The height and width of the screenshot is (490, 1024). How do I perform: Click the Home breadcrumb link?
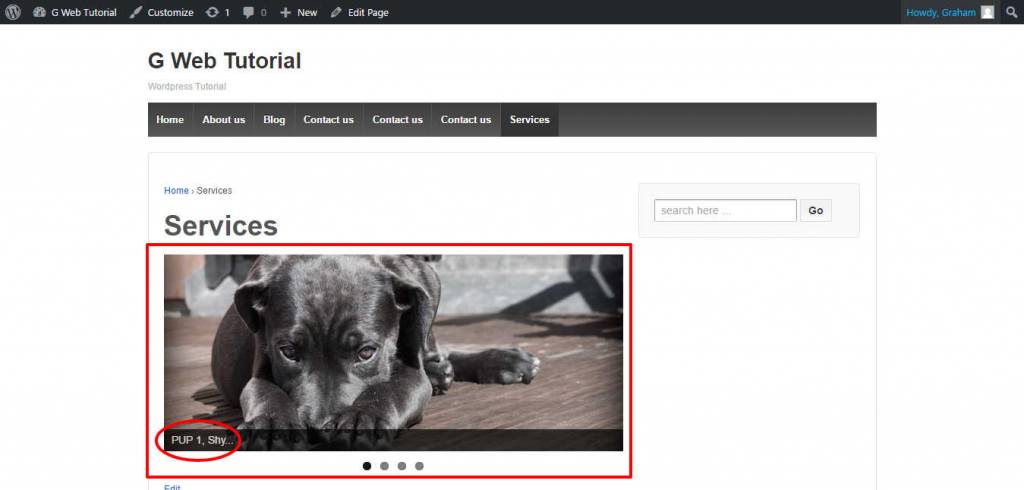click(176, 191)
